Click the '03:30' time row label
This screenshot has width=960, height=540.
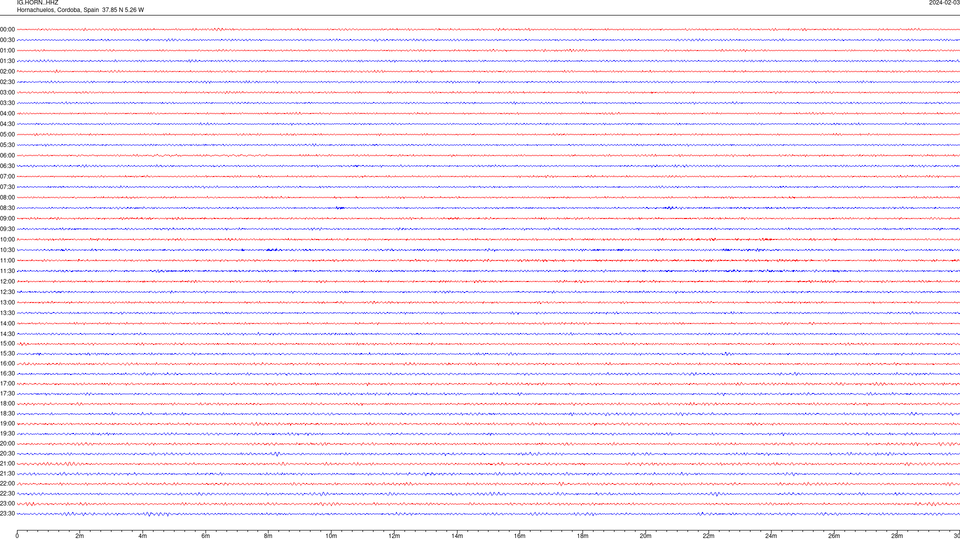[7, 103]
